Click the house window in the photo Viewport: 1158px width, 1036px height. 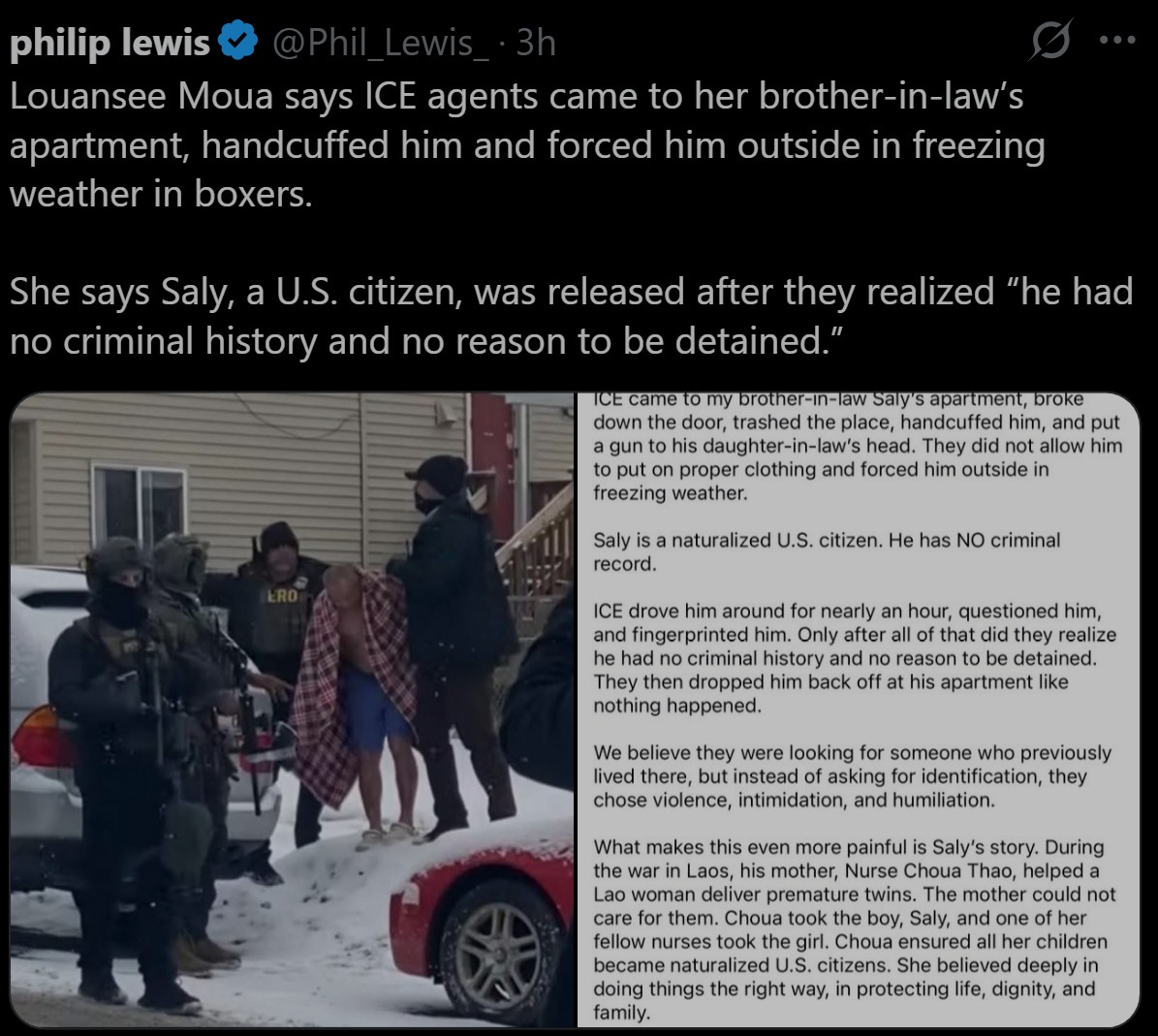coord(140,510)
